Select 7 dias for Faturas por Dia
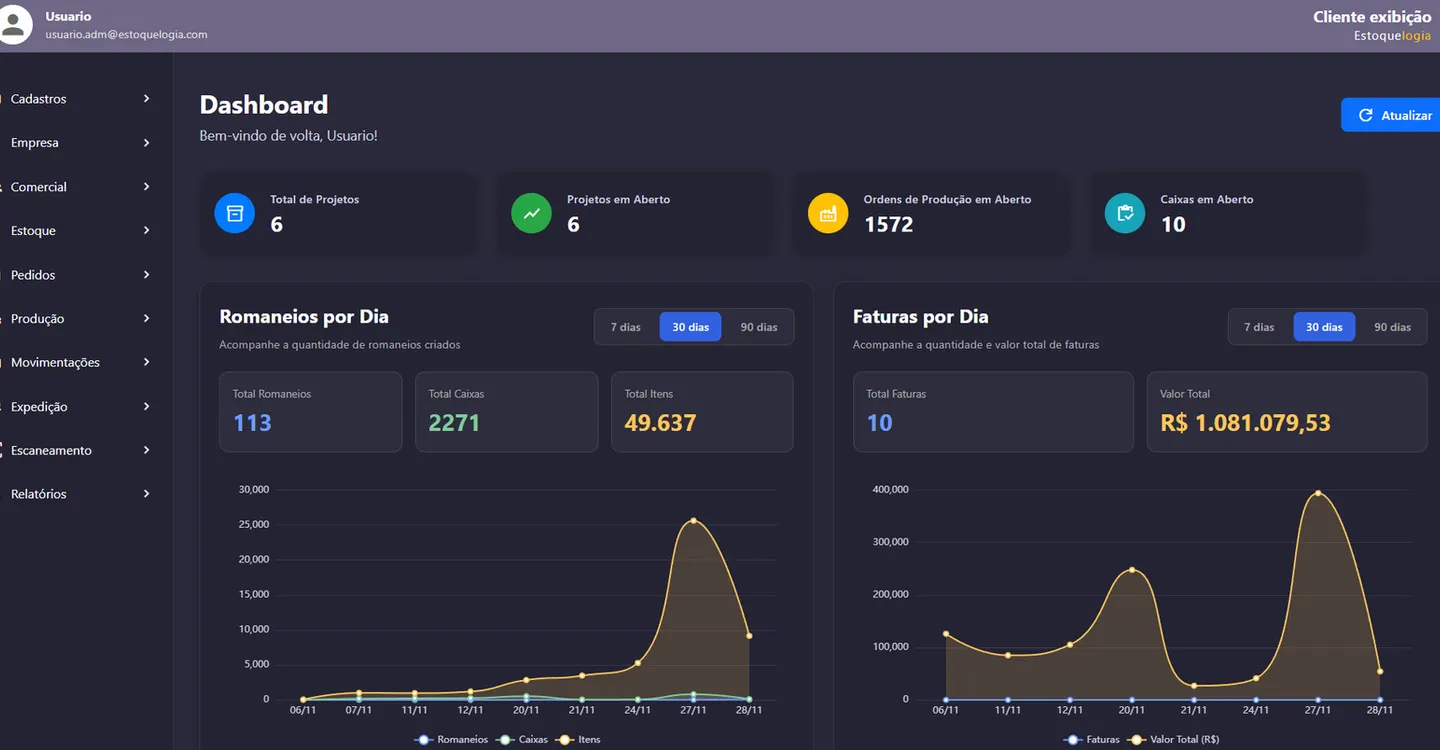 tap(1259, 327)
